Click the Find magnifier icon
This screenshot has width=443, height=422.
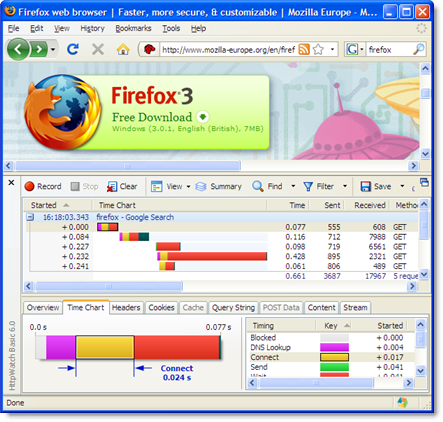click(x=258, y=186)
